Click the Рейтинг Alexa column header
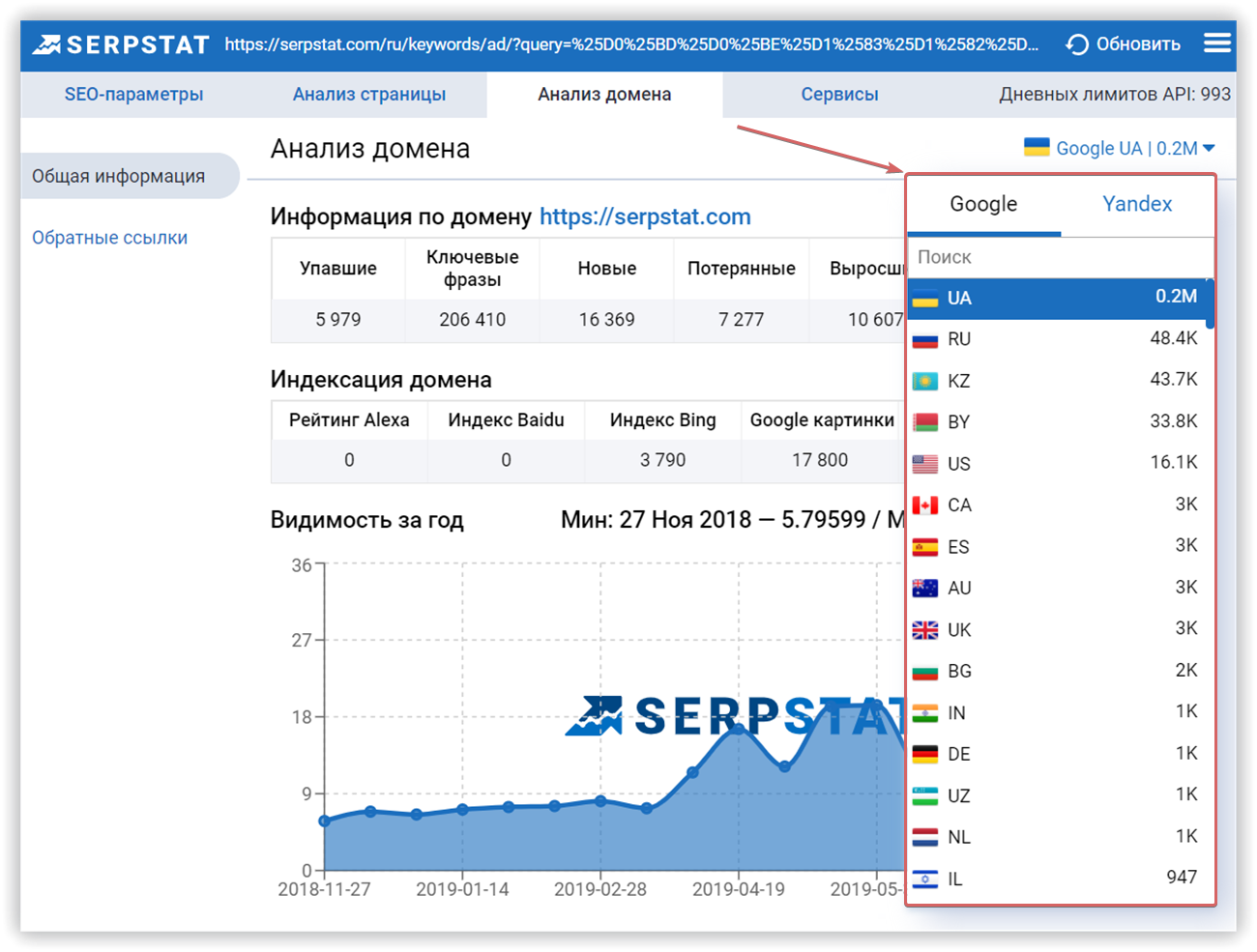The height and width of the screenshot is (952, 1257). [349, 420]
